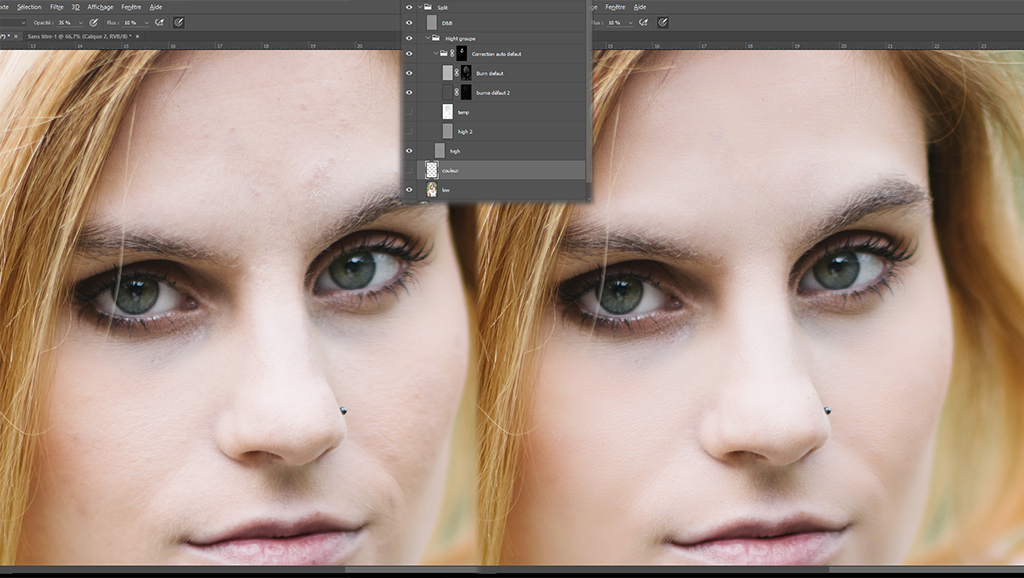The image size is (1024, 578).
Task: Open the Filtre menu
Action: (56, 6)
